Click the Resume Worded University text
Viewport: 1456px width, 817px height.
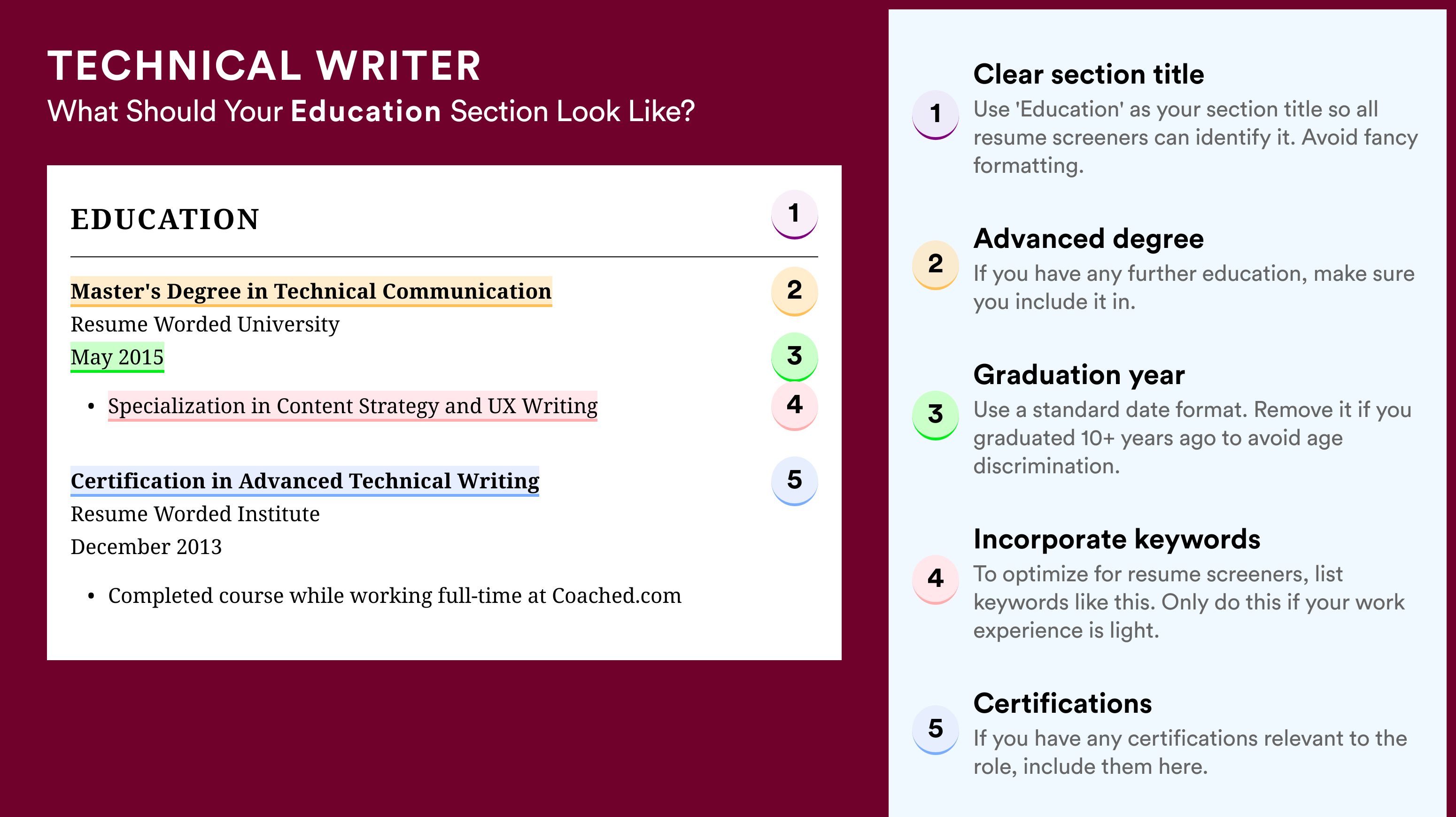[x=205, y=324]
